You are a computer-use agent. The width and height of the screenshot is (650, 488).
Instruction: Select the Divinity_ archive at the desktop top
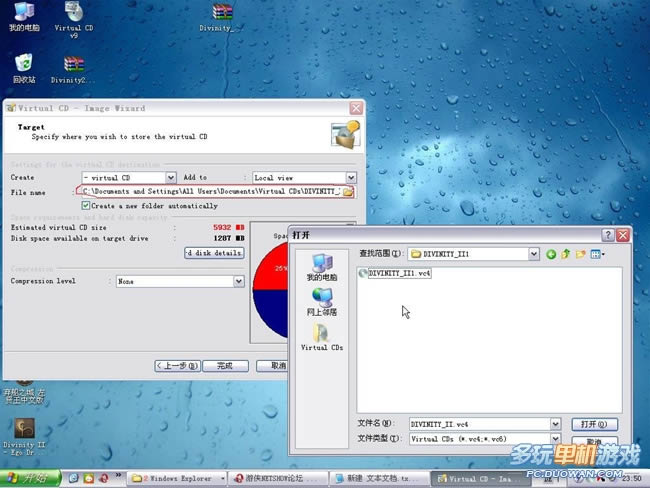(221, 17)
